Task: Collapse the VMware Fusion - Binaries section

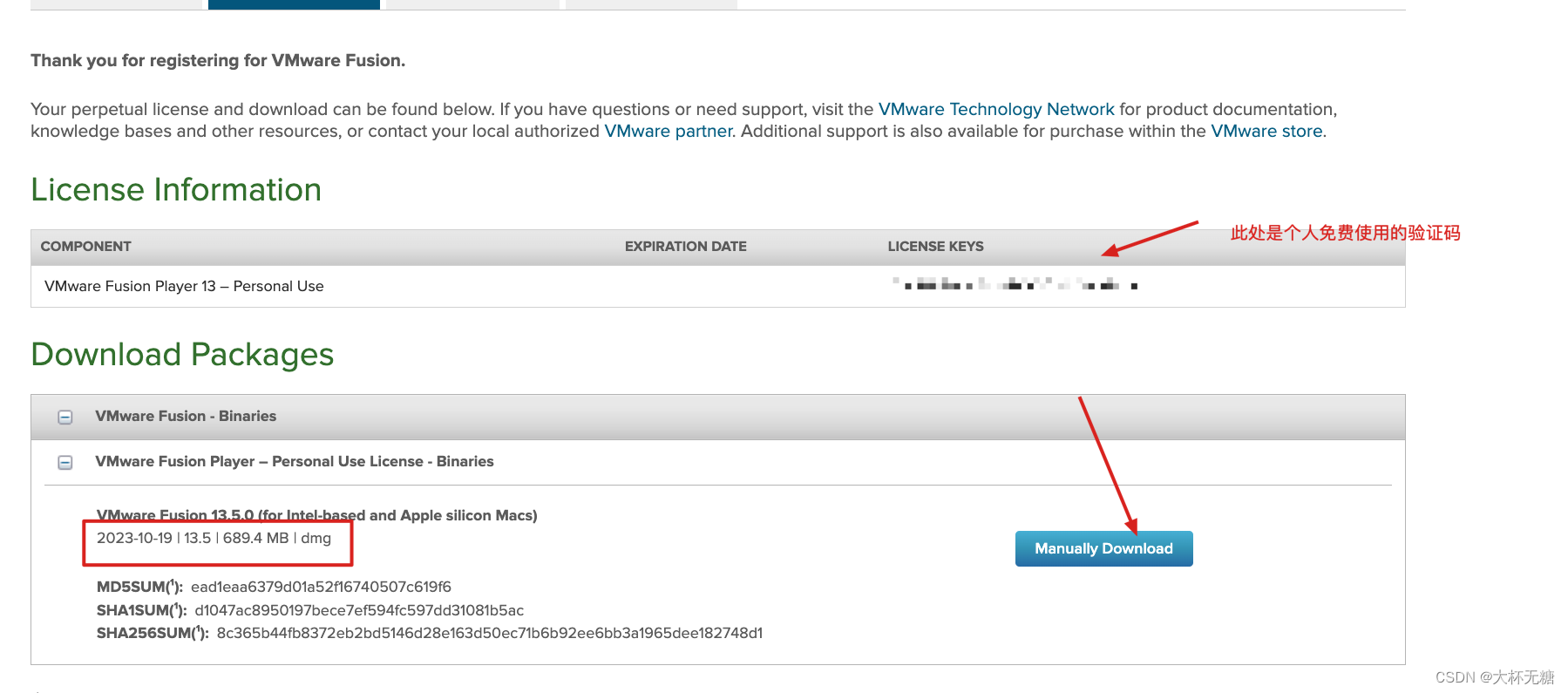Action: [65, 418]
